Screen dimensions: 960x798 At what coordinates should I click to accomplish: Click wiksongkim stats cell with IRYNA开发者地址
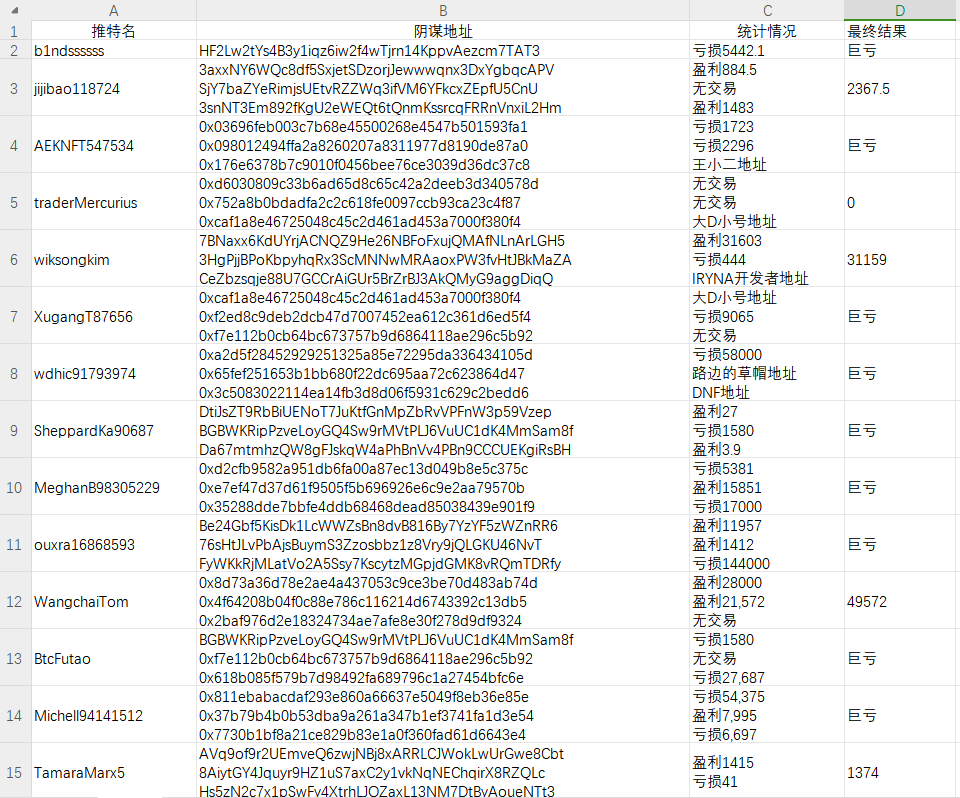pyautogui.click(x=767, y=259)
